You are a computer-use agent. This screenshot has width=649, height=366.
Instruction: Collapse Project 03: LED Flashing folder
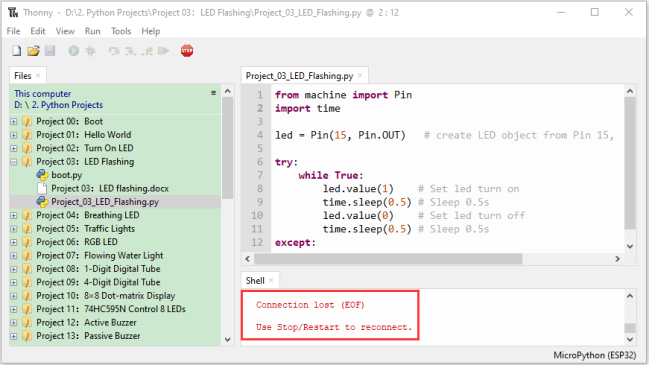14,162
